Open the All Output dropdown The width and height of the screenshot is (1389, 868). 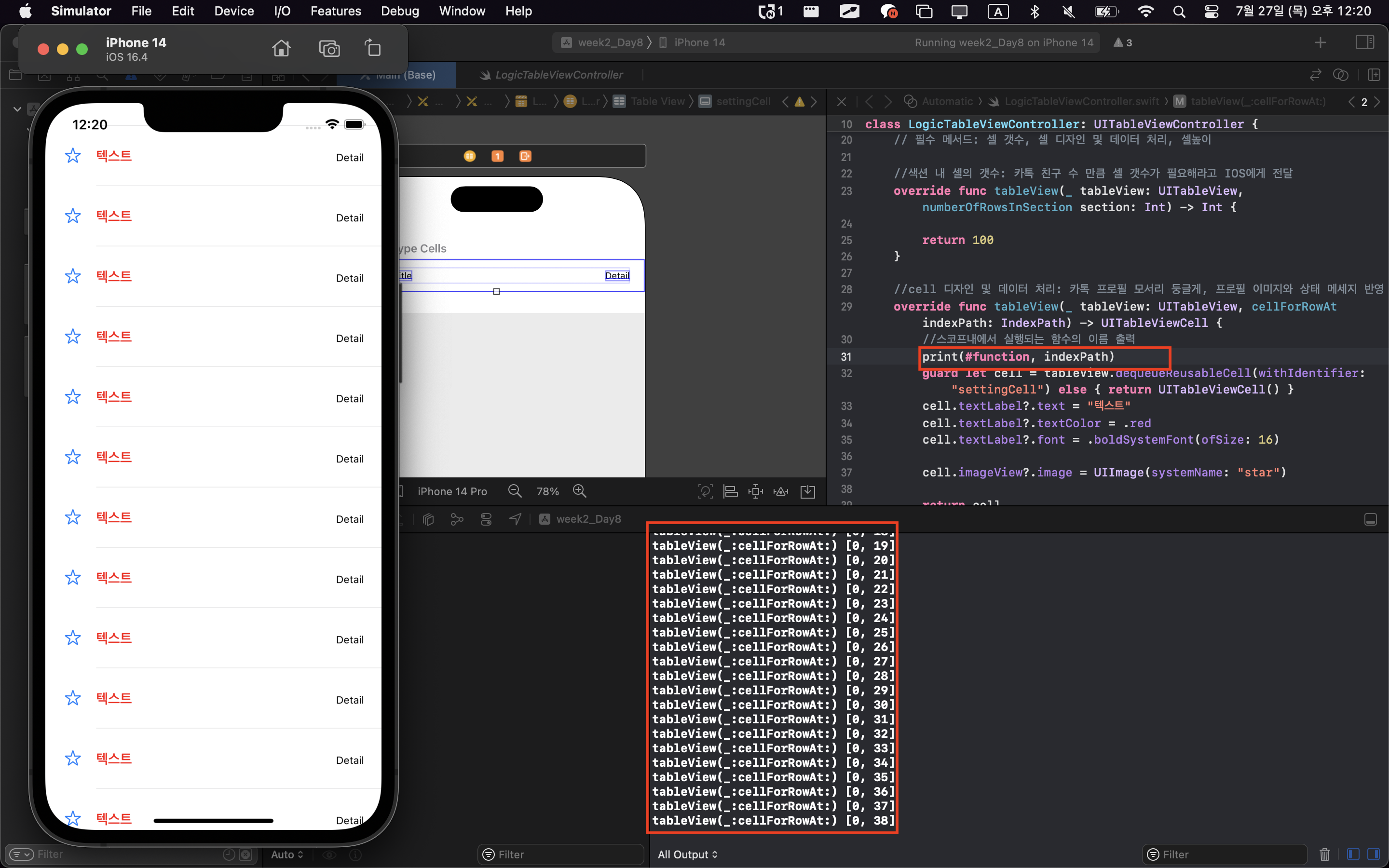tap(687, 854)
